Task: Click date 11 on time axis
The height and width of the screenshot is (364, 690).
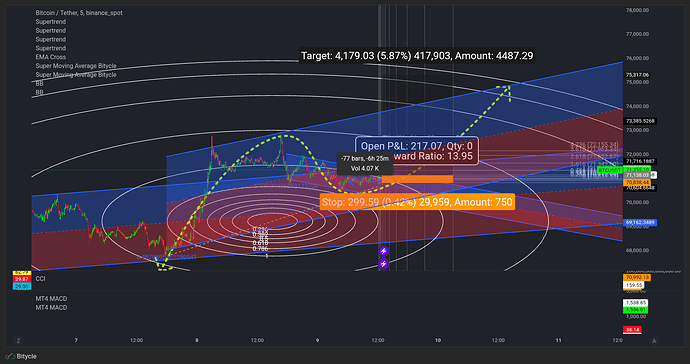Action: [558, 340]
